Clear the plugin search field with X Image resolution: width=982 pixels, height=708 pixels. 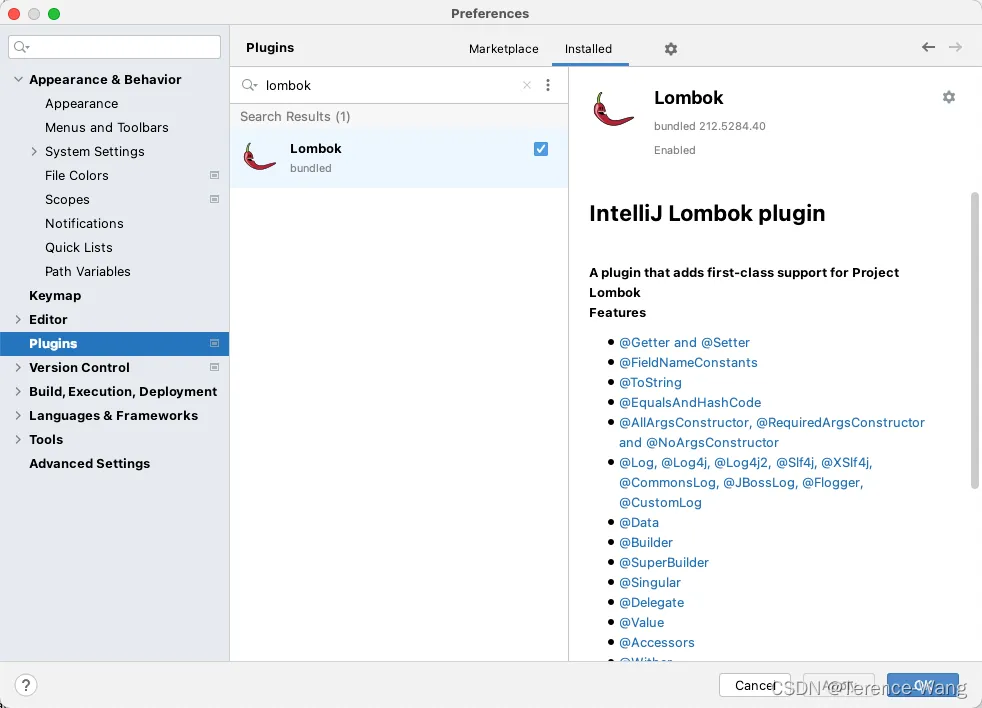(527, 85)
